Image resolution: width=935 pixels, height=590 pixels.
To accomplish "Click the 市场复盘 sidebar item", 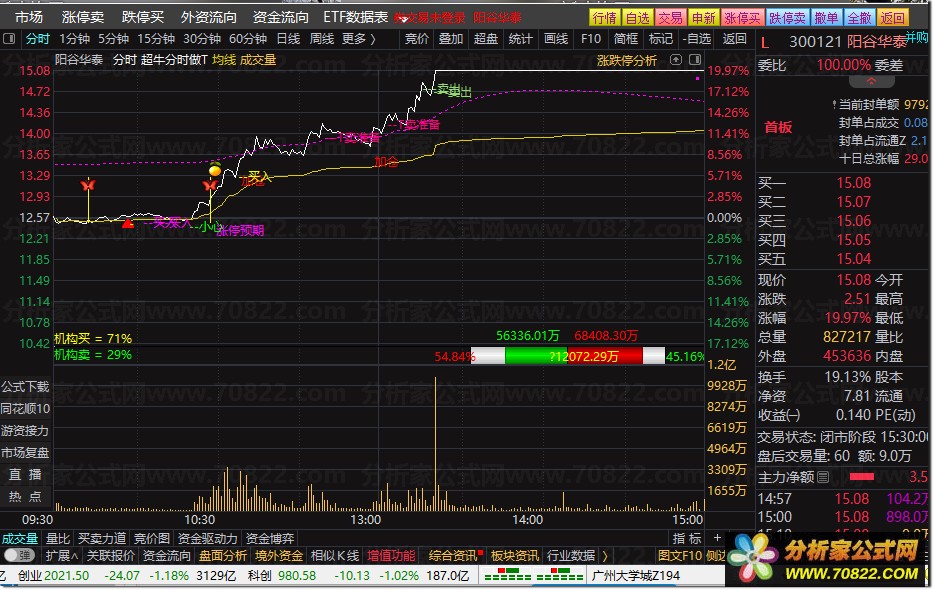I will pyautogui.click(x=25, y=453).
